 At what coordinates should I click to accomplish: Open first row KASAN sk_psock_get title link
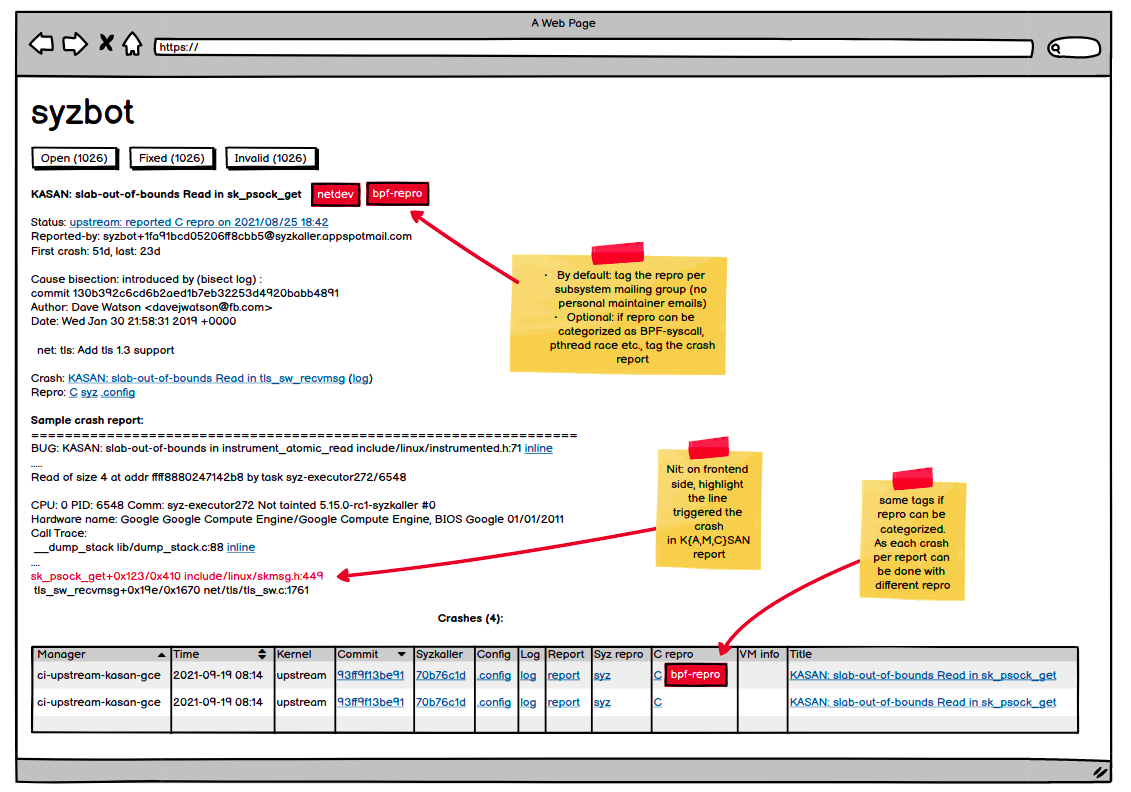point(923,675)
